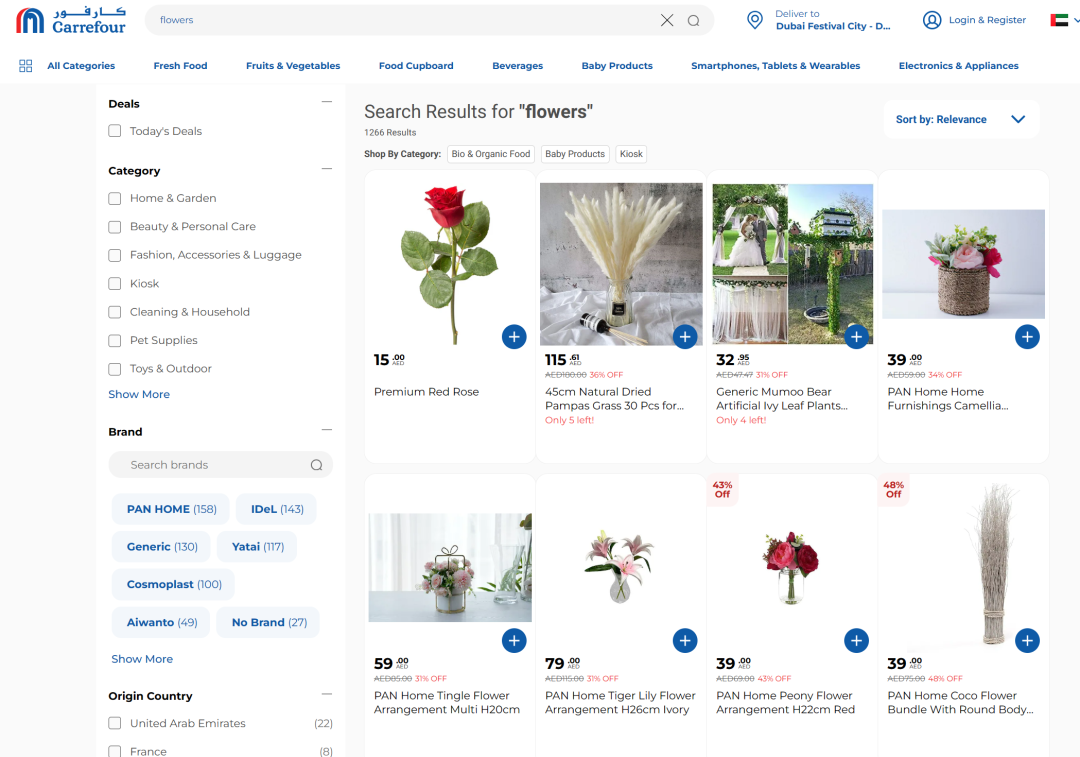Click the magnifier search icon in header
This screenshot has width=1080, height=757.
click(694, 21)
